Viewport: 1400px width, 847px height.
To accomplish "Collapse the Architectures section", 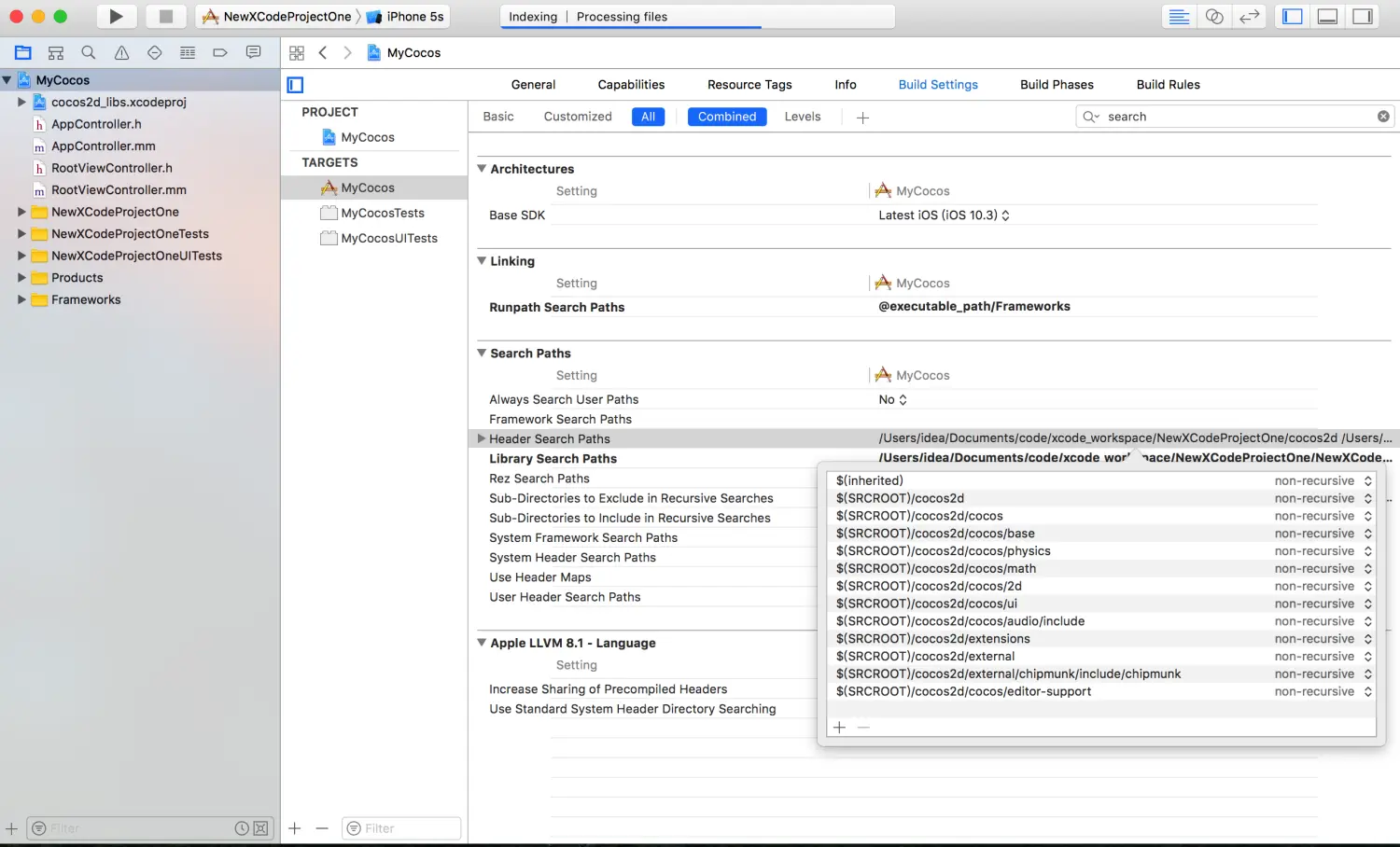I will [x=482, y=169].
